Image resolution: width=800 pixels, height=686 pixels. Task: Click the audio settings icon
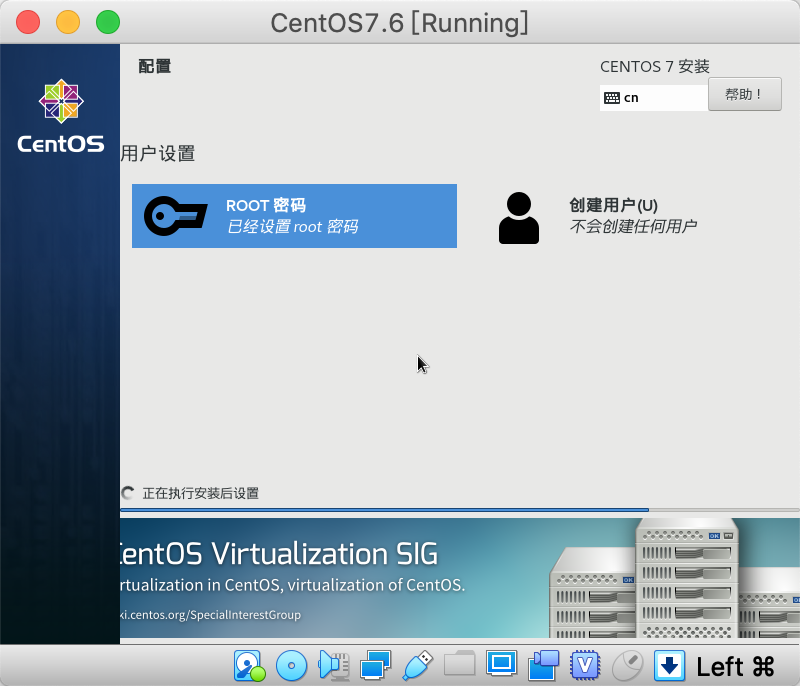[x=334, y=666]
